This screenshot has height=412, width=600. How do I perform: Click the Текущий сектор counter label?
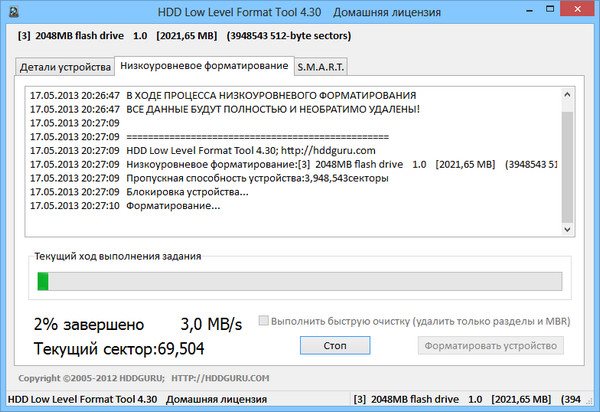coord(119,349)
